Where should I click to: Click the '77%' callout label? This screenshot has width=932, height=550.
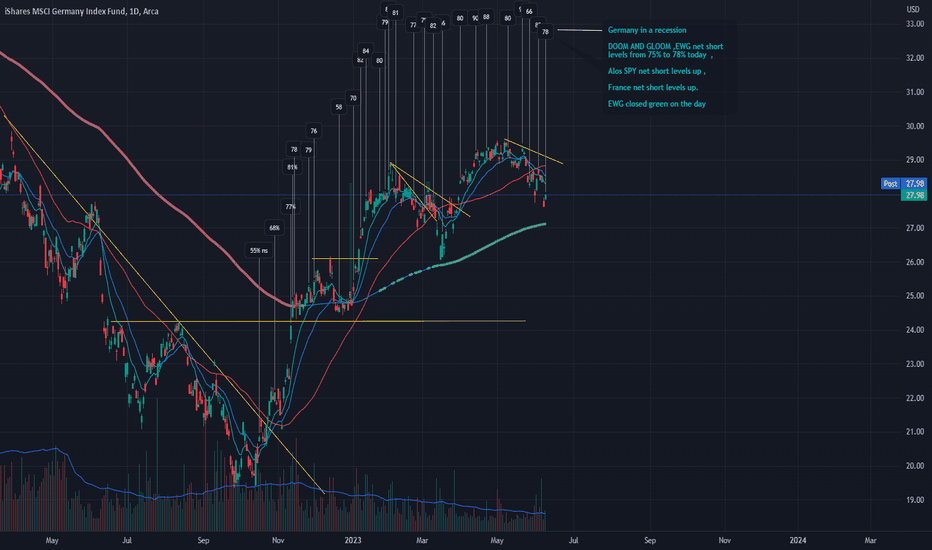(290, 207)
